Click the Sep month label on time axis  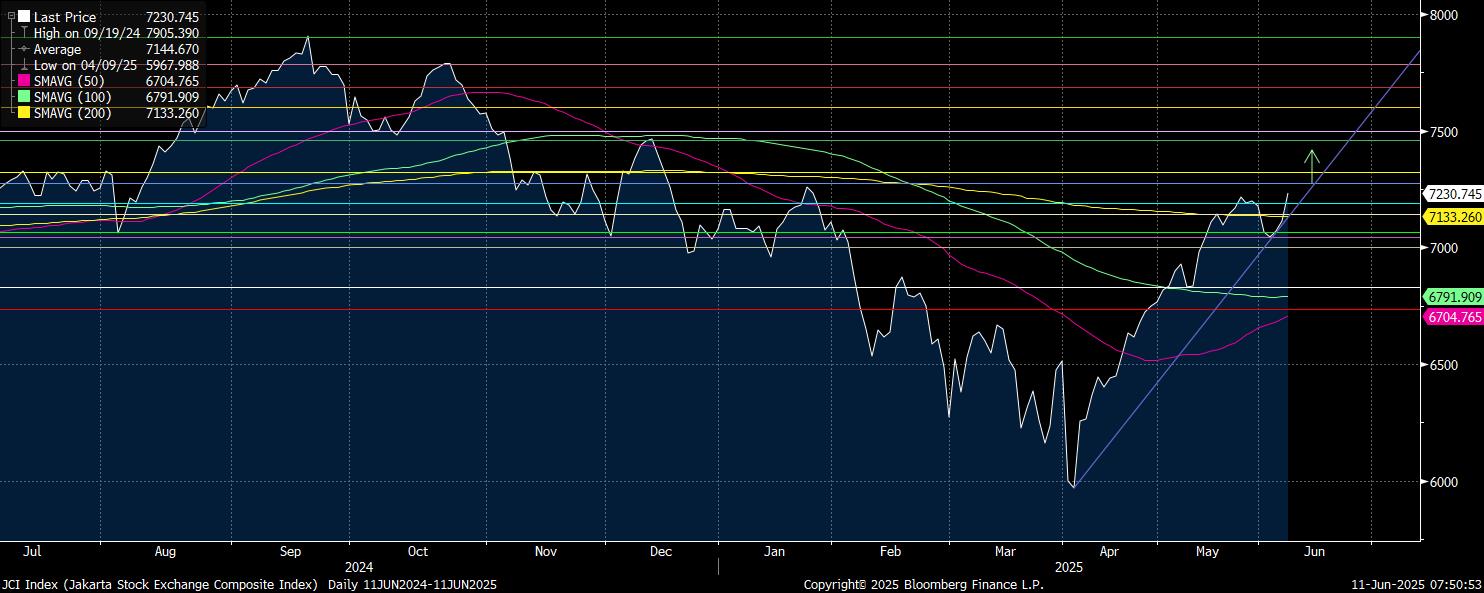tap(291, 551)
